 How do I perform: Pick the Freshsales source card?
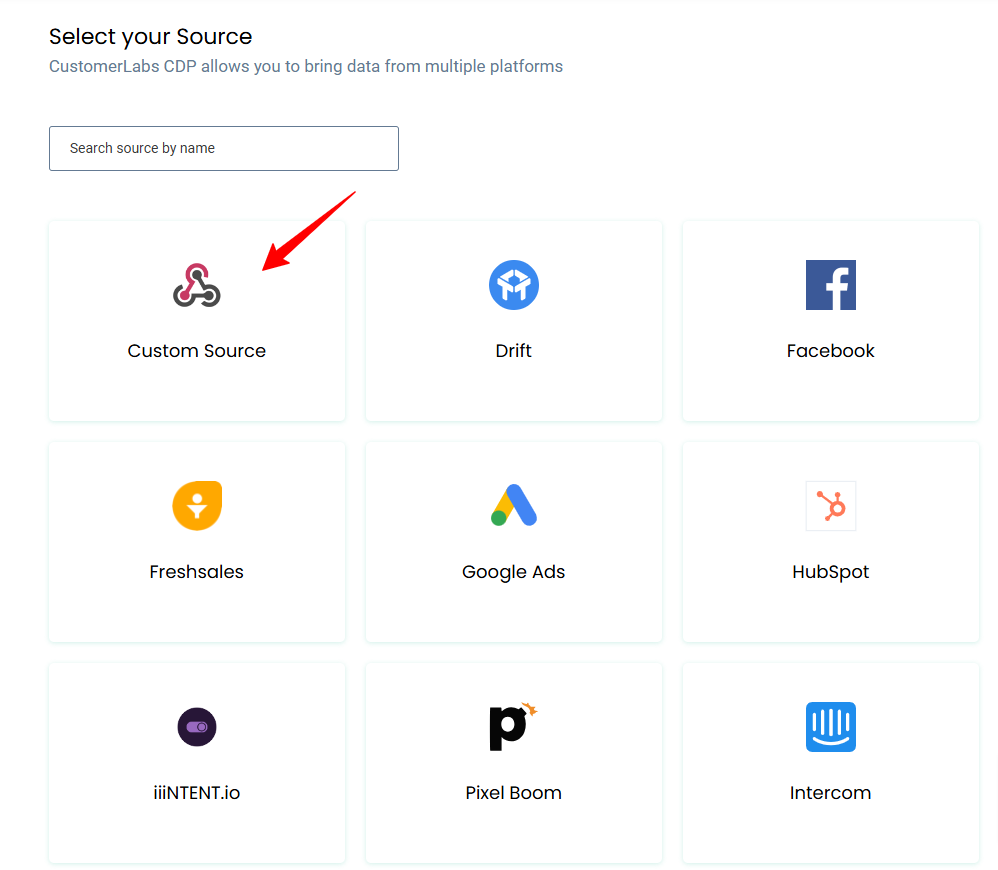click(197, 541)
